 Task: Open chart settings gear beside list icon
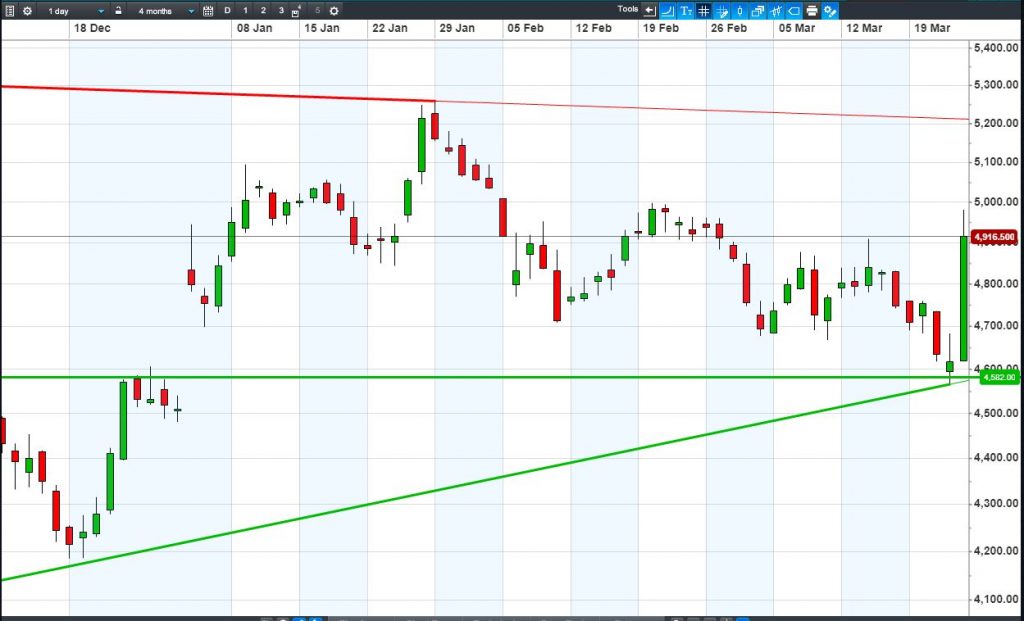coord(27,11)
